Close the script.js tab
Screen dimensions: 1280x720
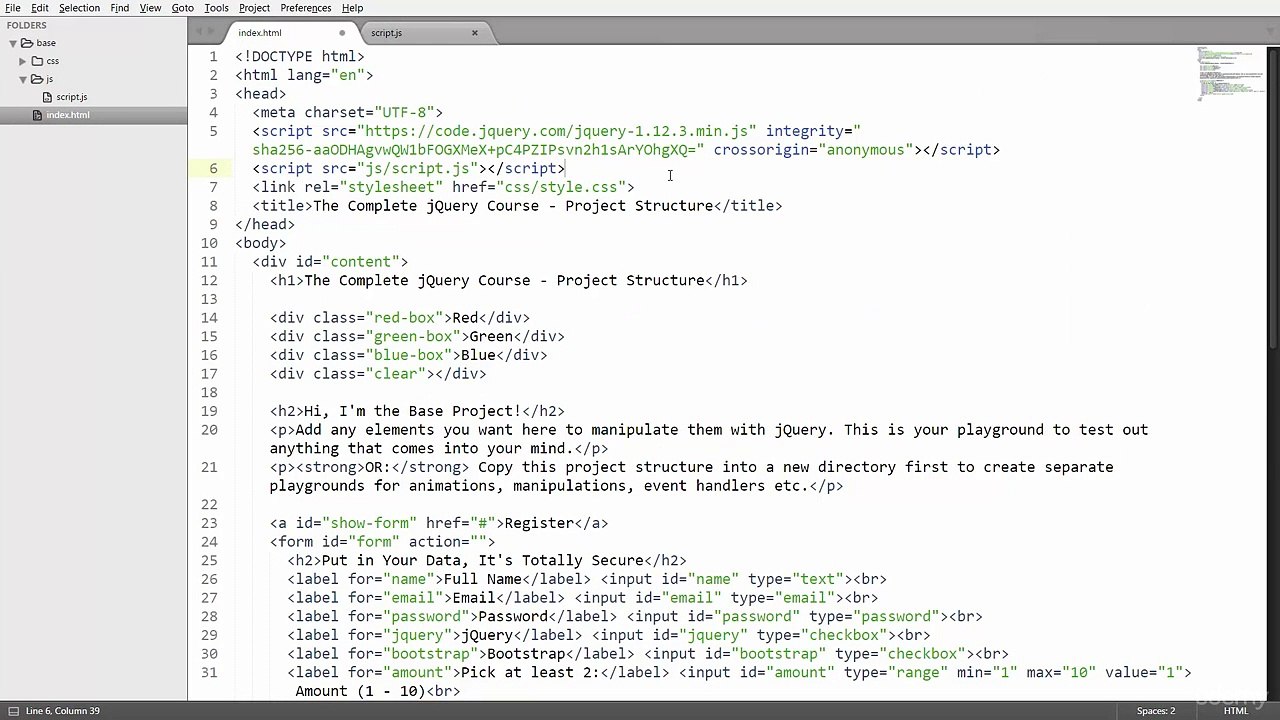point(475,33)
